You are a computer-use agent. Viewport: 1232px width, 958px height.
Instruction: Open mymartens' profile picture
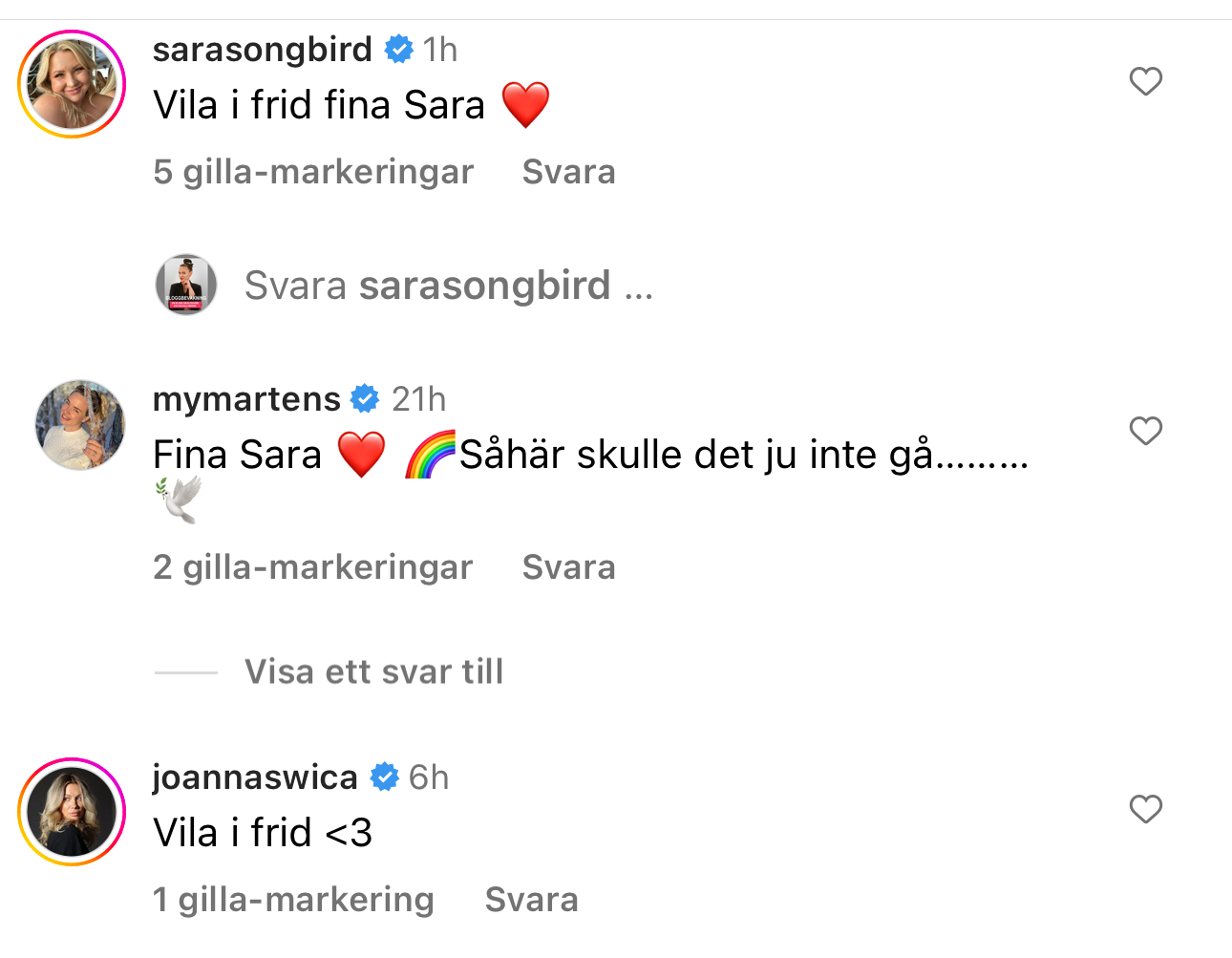tap(80, 425)
